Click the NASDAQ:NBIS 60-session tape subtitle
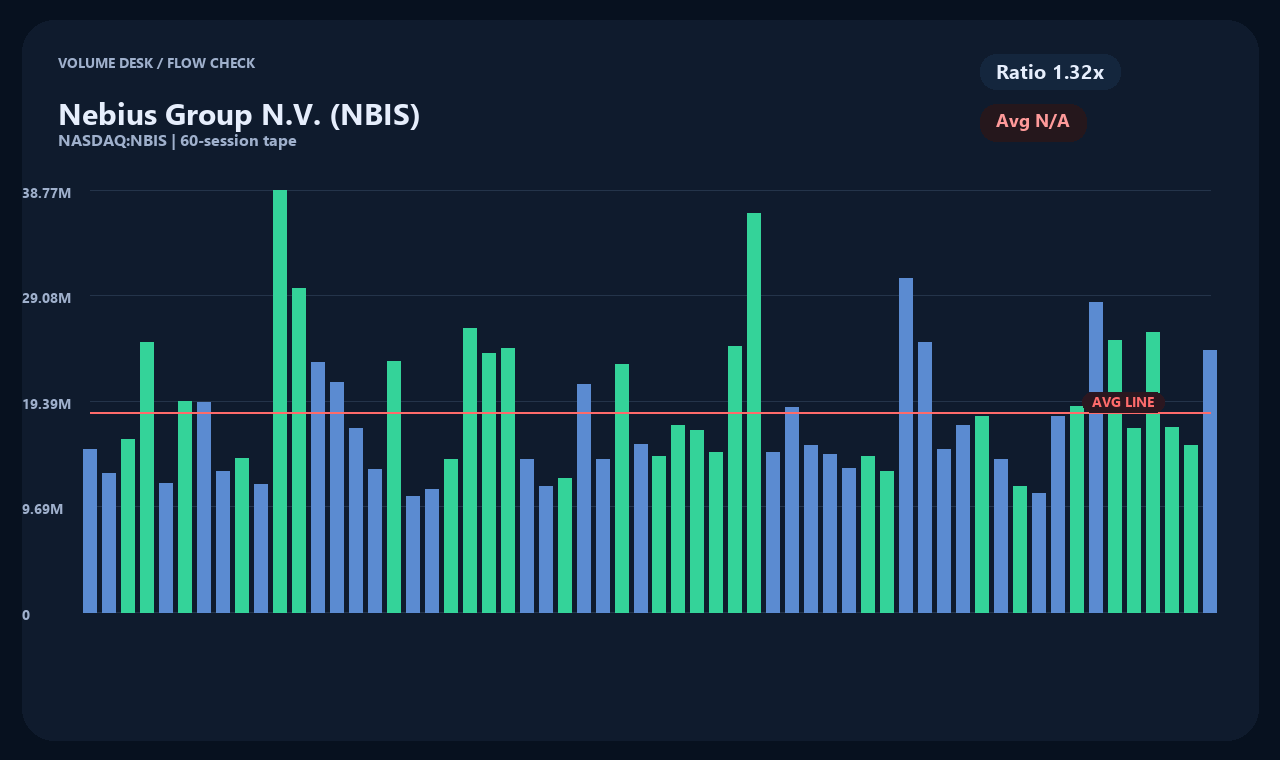 click(x=177, y=141)
